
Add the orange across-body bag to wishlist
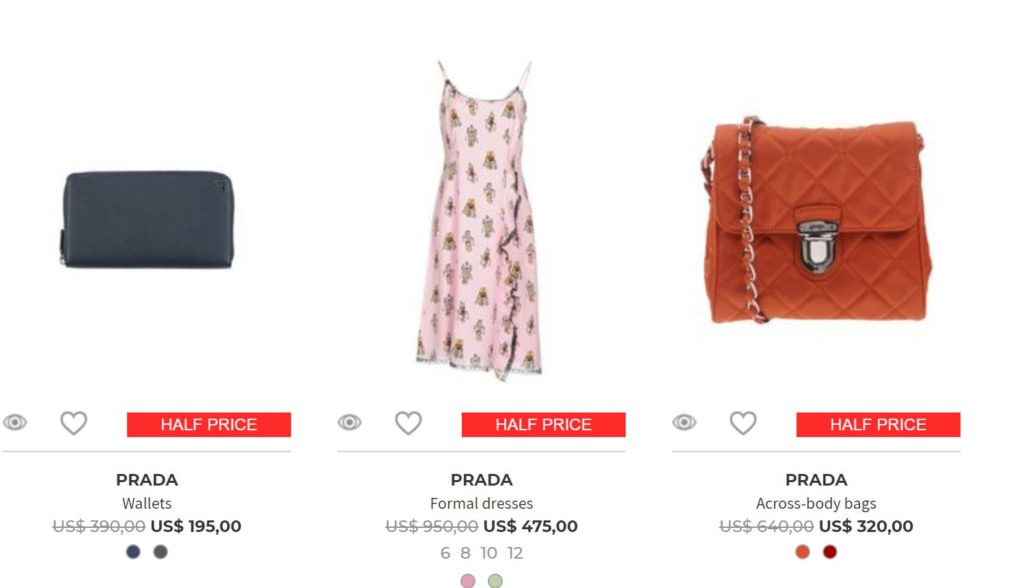(743, 423)
